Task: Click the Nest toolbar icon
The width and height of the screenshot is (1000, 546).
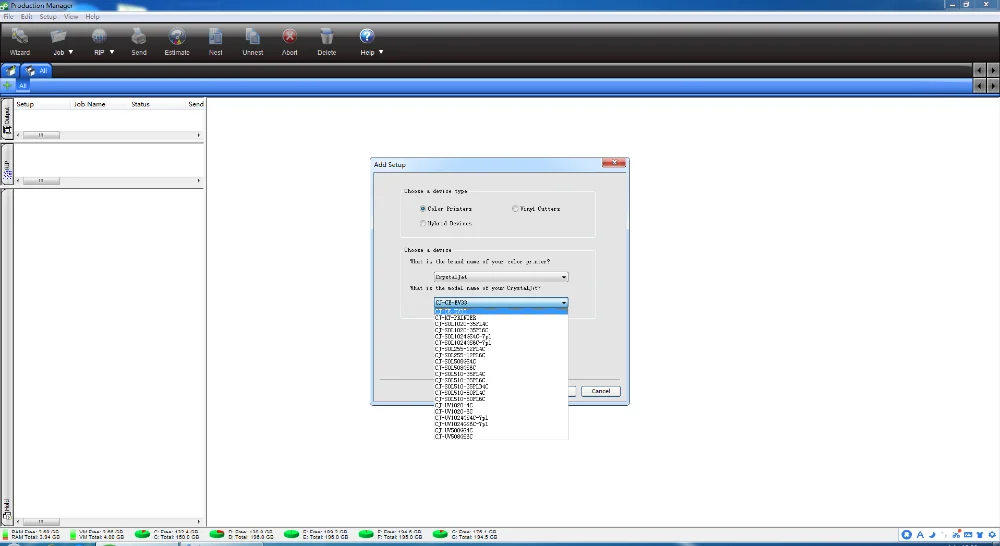Action: [x=216, y=36]
